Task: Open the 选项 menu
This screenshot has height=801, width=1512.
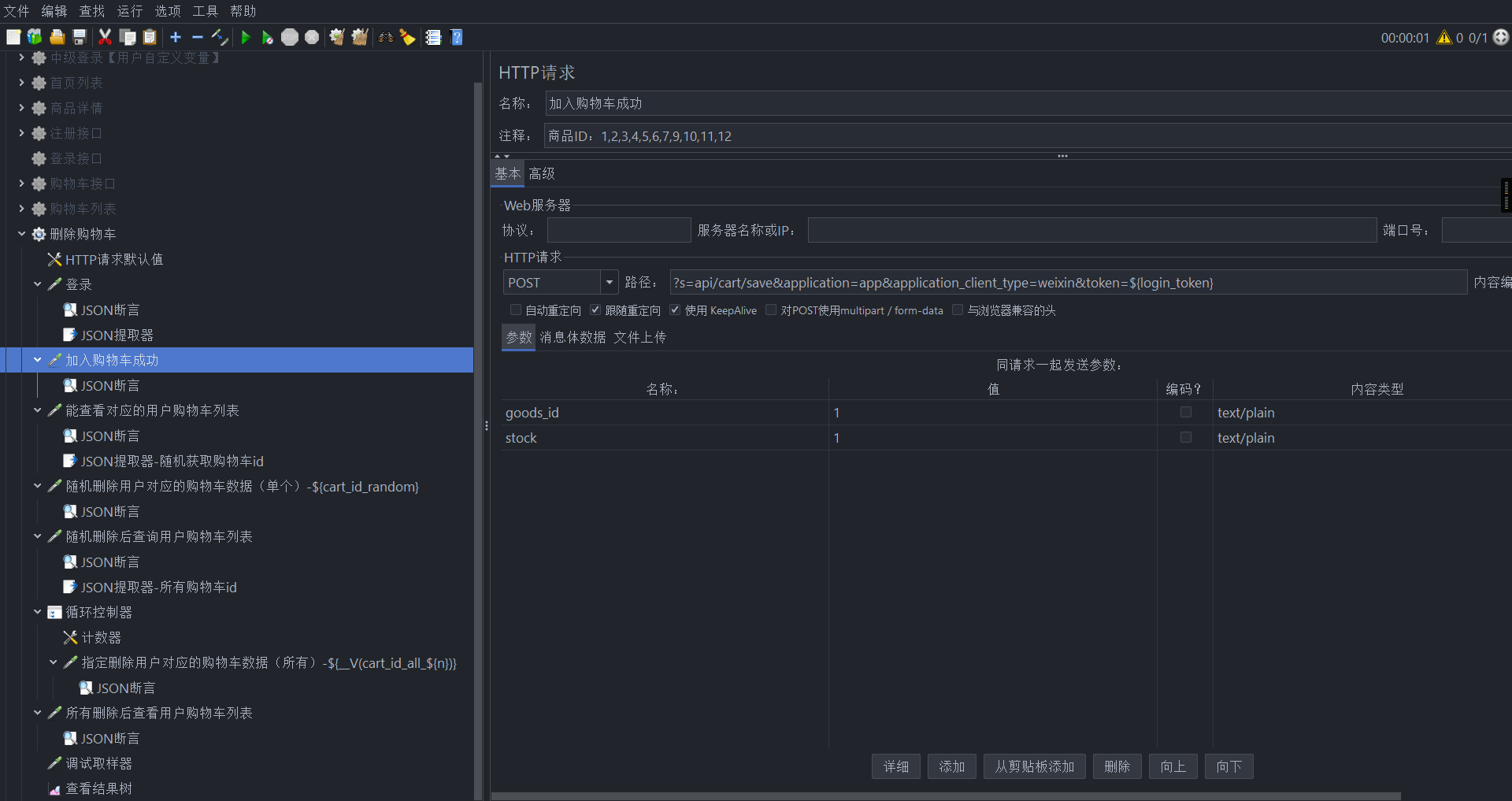Action: 168,11
